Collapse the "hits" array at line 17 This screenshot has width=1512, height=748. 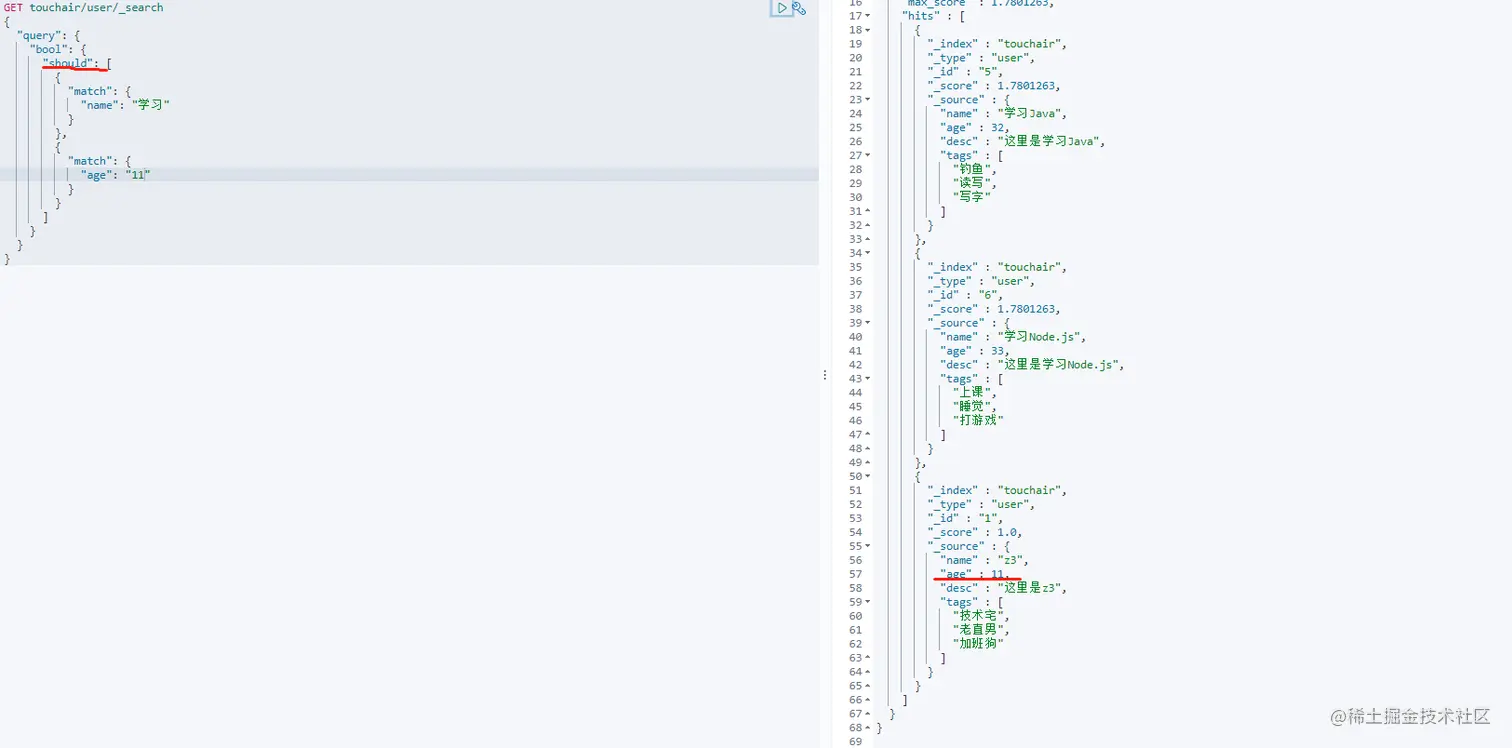(x=868, y=16)
